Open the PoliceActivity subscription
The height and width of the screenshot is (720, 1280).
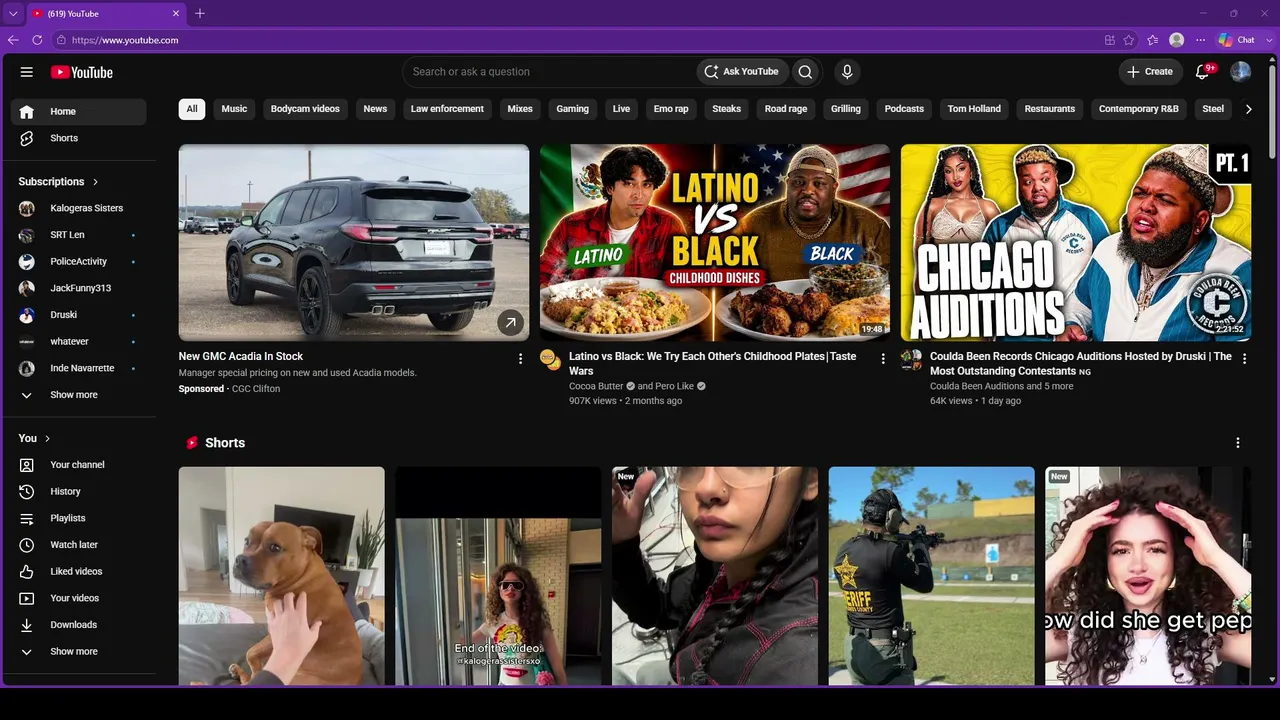point(79,262)
